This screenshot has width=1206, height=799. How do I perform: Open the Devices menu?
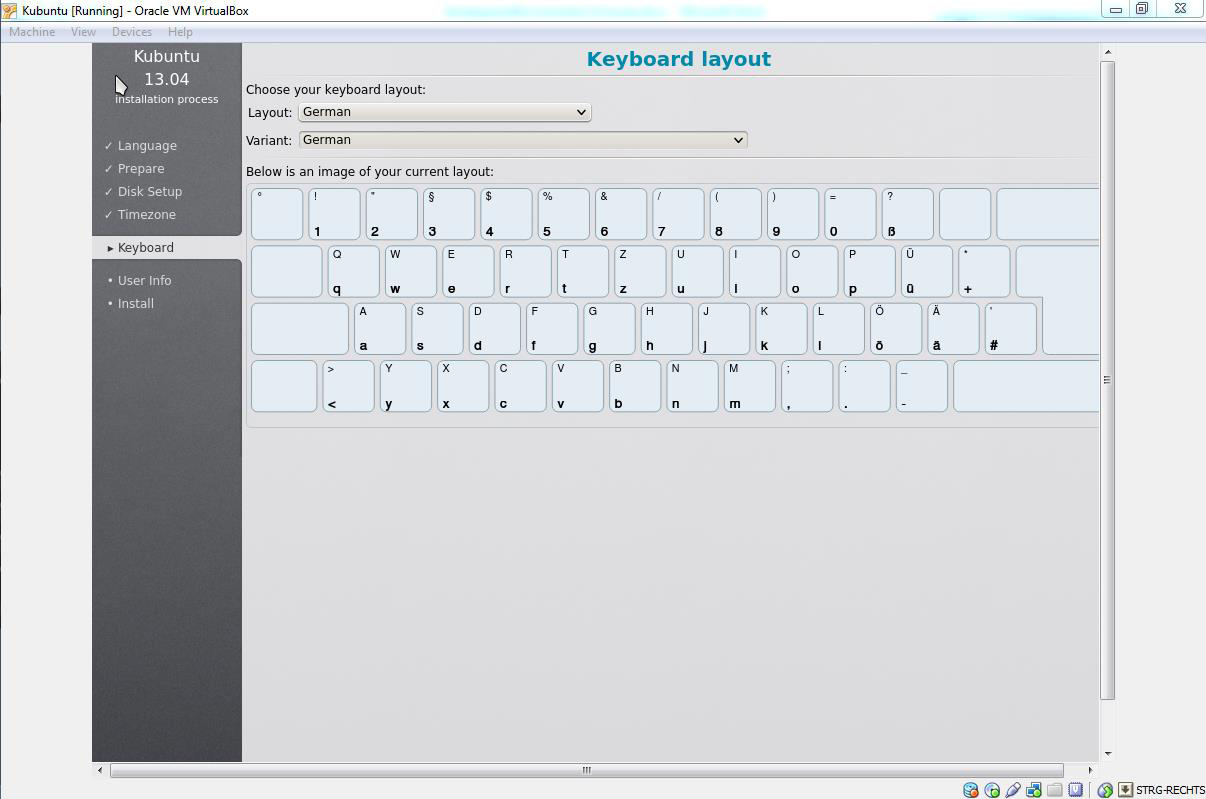click(131, 32)
